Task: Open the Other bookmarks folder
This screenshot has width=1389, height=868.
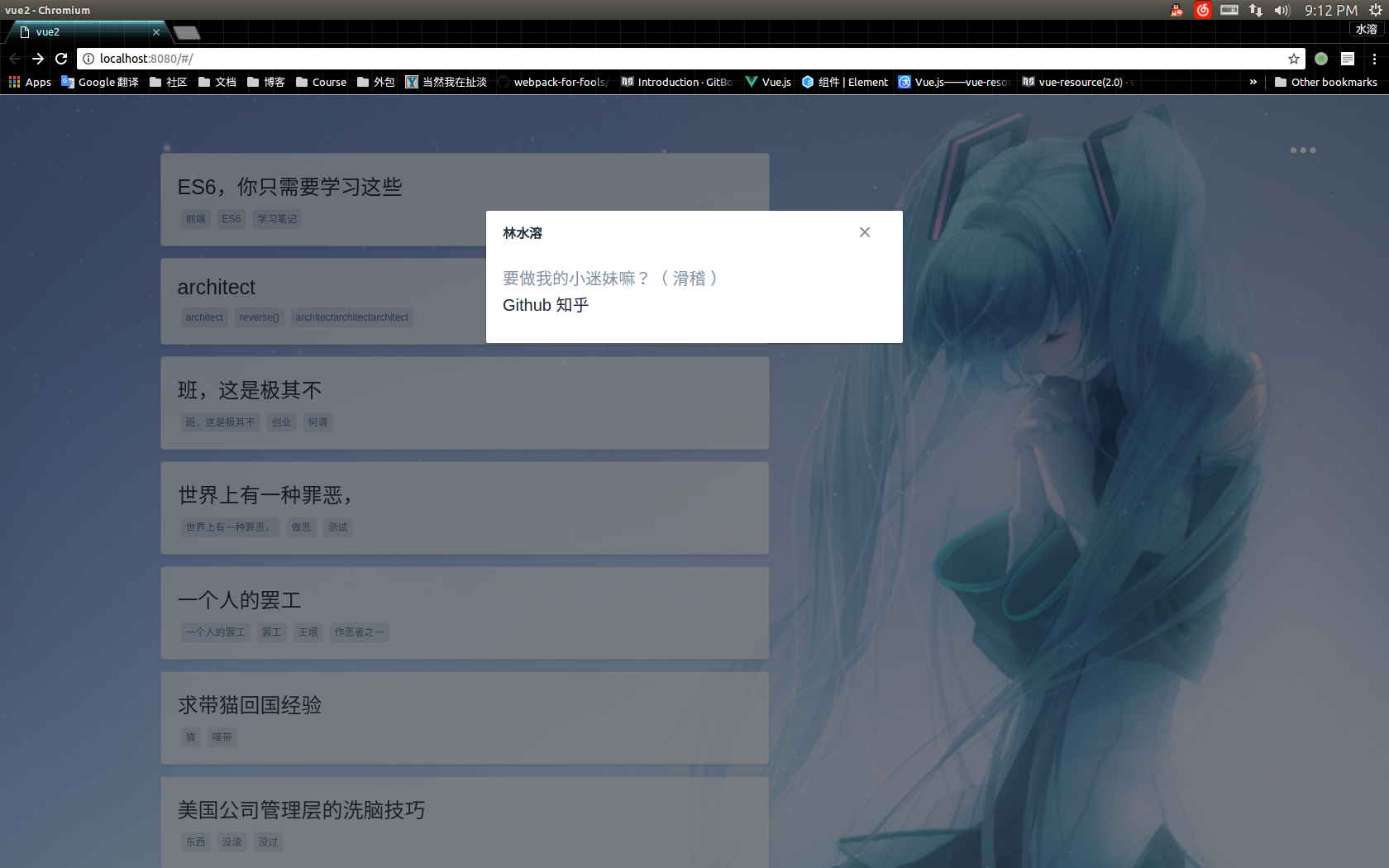Action: click(1326, 82)
